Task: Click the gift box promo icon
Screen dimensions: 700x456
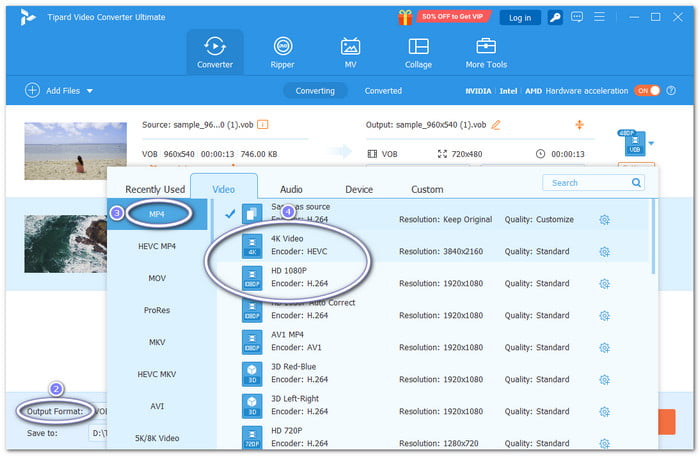Action: tap(405, 17)
